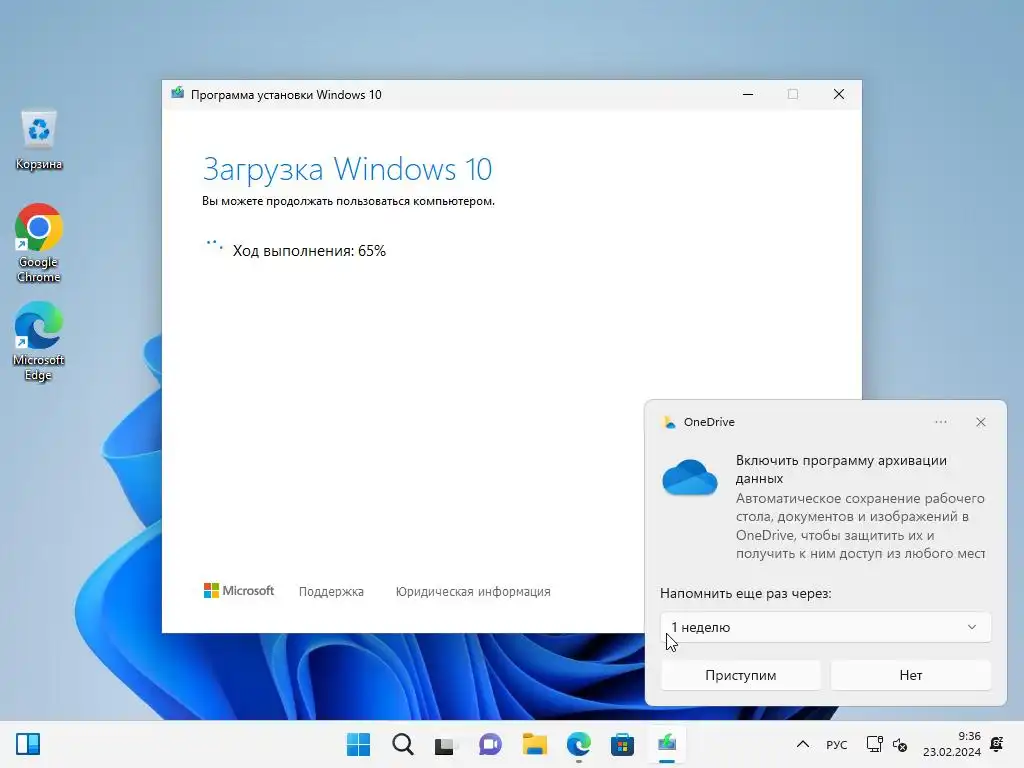Image resolution: width=1024 pixels, height=768 pixels.
Task: Click the Приступим button
Action: [741, 675]
